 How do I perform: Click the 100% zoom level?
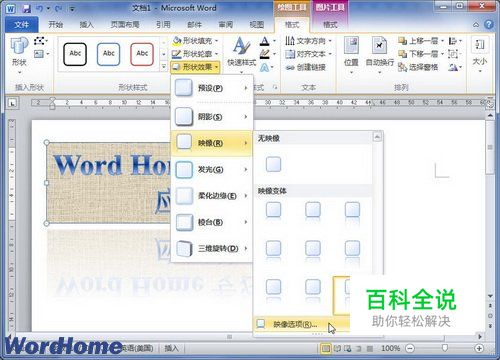coord(391,348)
